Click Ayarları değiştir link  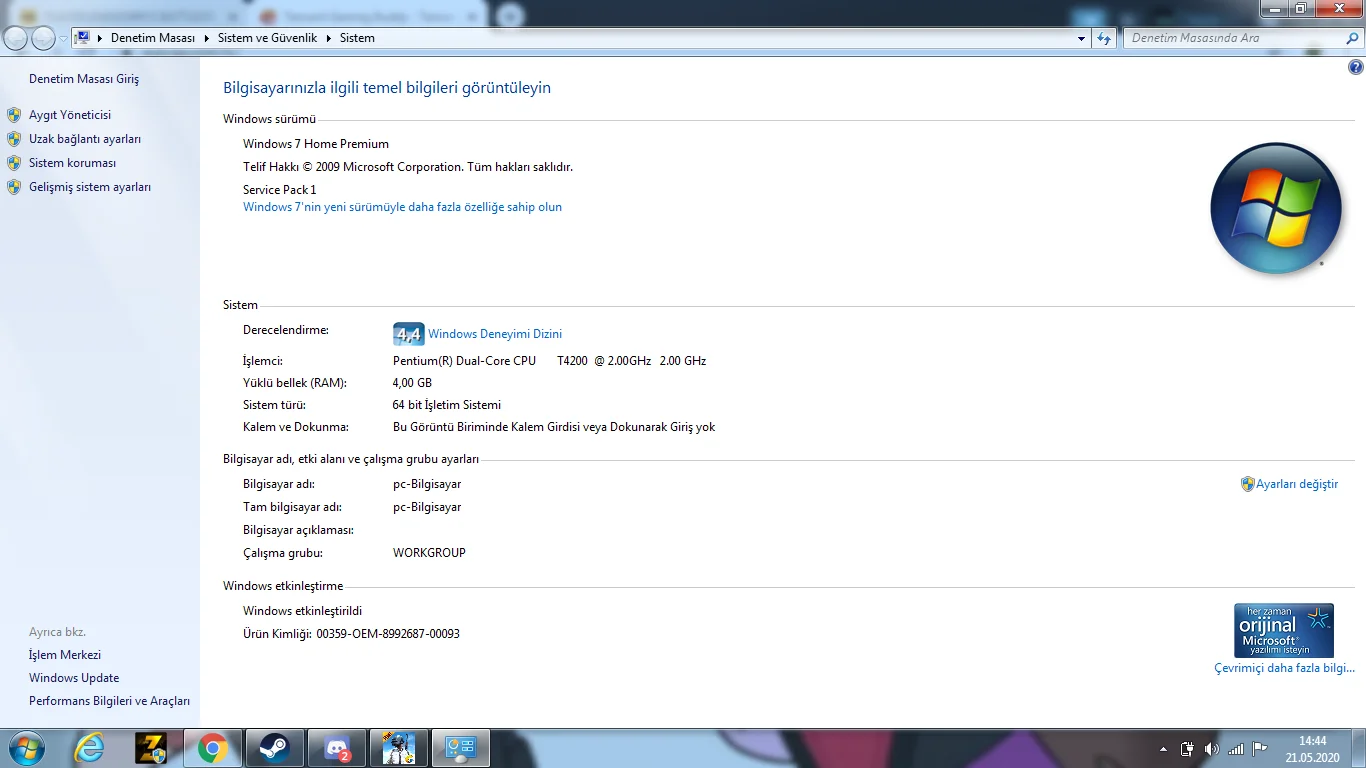pyautogui.click(x=1297, y=484)
